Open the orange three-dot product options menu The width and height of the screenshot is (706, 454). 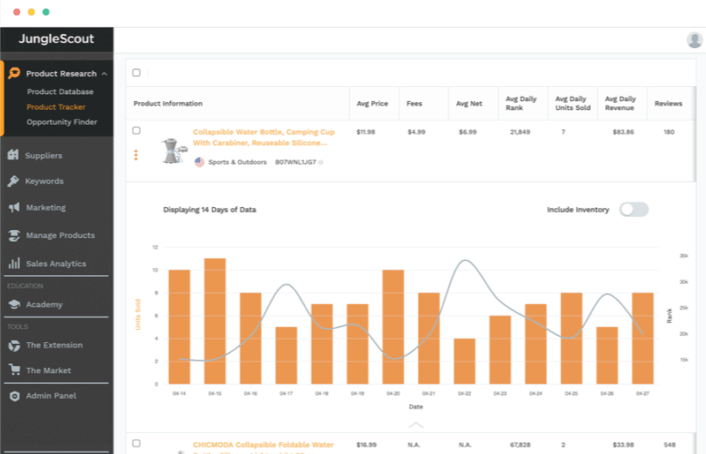[x=136, y=155]
